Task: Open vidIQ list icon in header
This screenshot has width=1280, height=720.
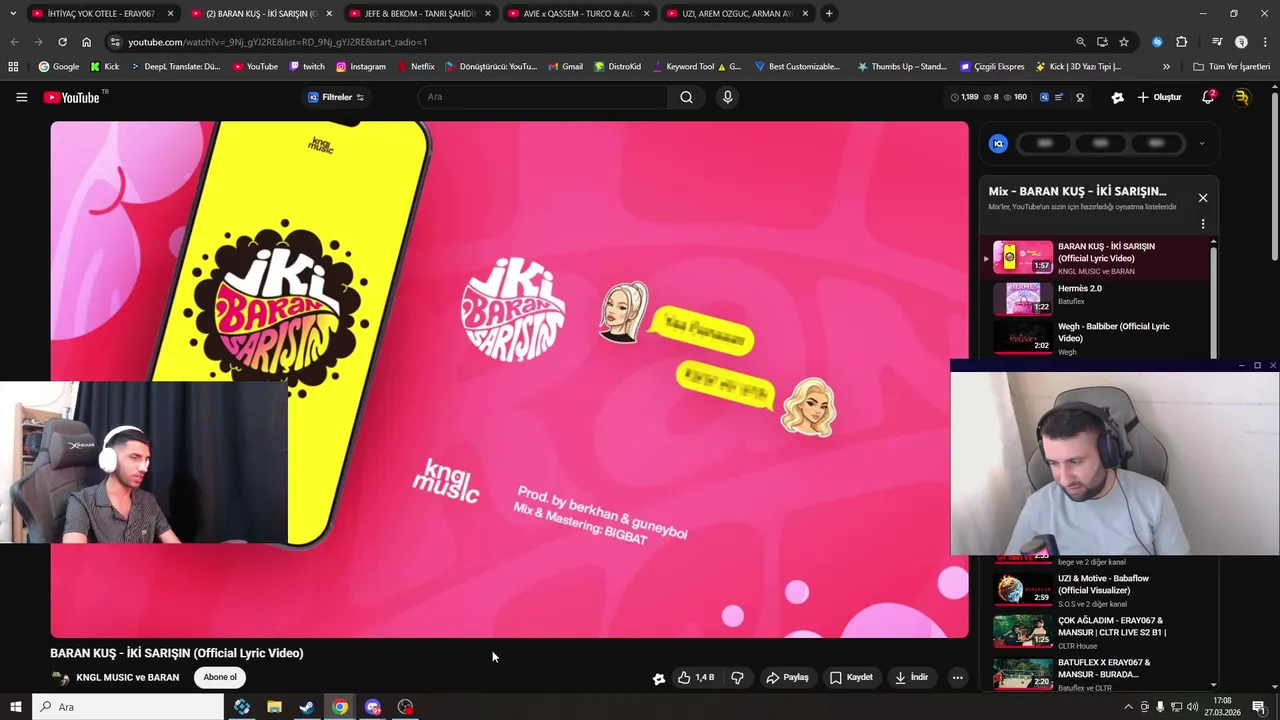Action: [x=1059, y=97]
